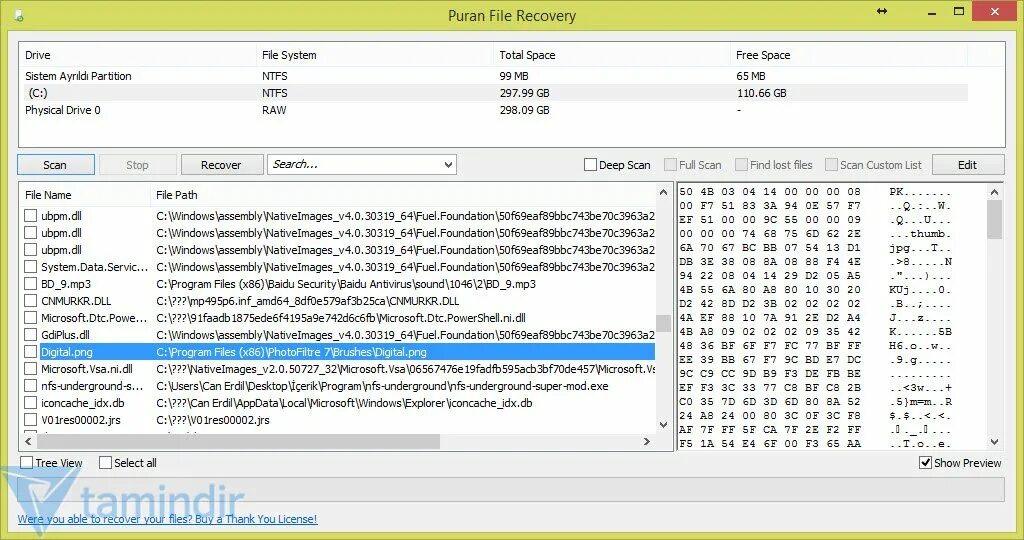Image resolution: width=1024 pixels, height=540 pixels.
Task: Select the (C:) drive row
Action: [496, 93]
